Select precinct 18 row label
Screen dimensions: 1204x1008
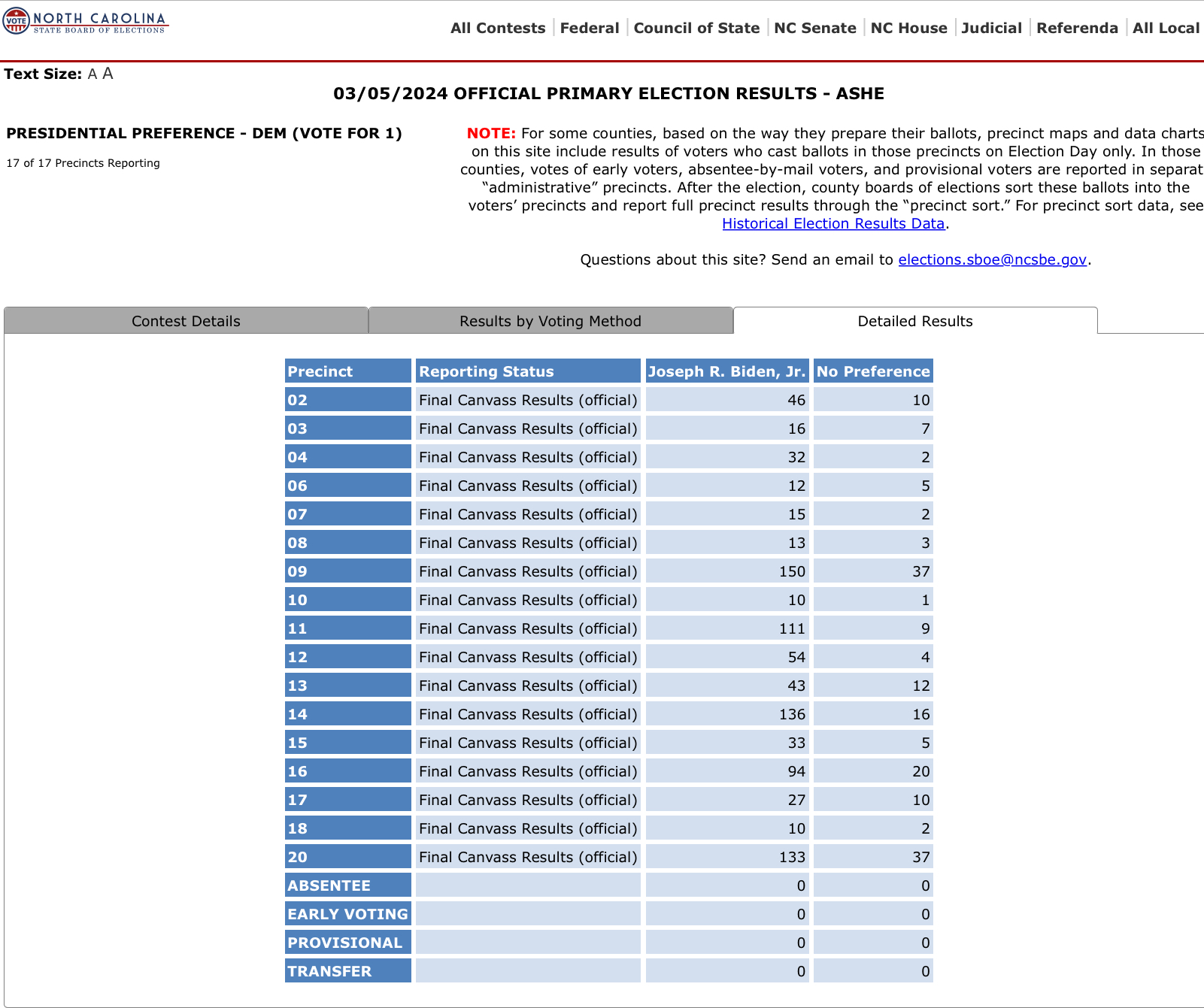click(348, 828)
